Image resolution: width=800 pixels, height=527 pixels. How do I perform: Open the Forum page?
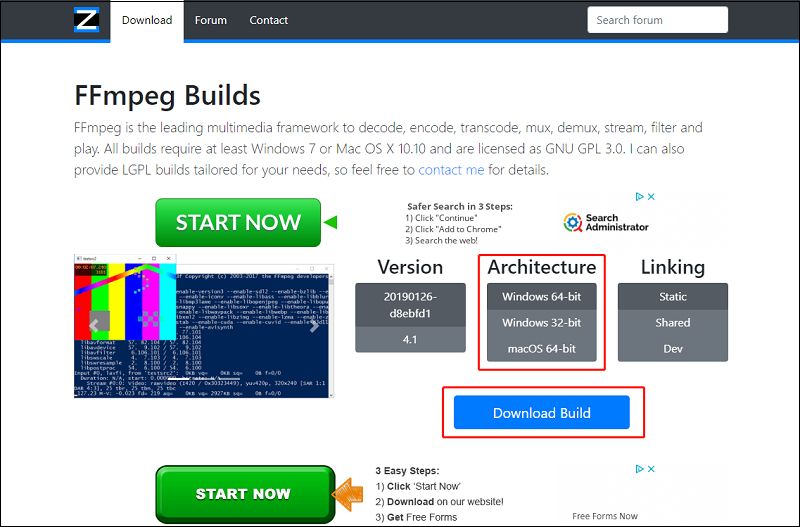point(211,20)
